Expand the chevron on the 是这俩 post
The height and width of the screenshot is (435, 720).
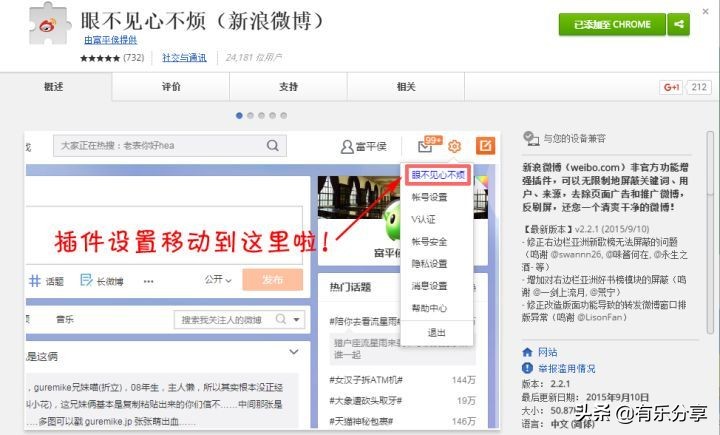click(294, 352)
